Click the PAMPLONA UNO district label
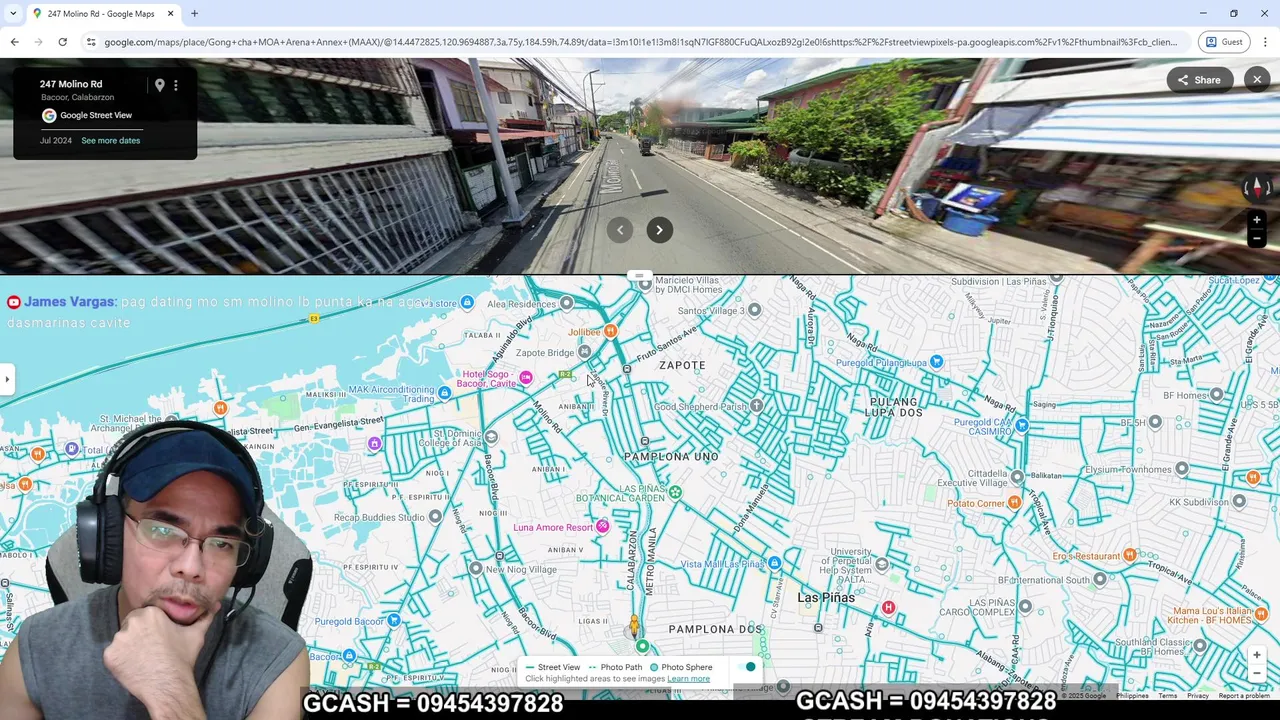1280x720 pixels. 671,456
